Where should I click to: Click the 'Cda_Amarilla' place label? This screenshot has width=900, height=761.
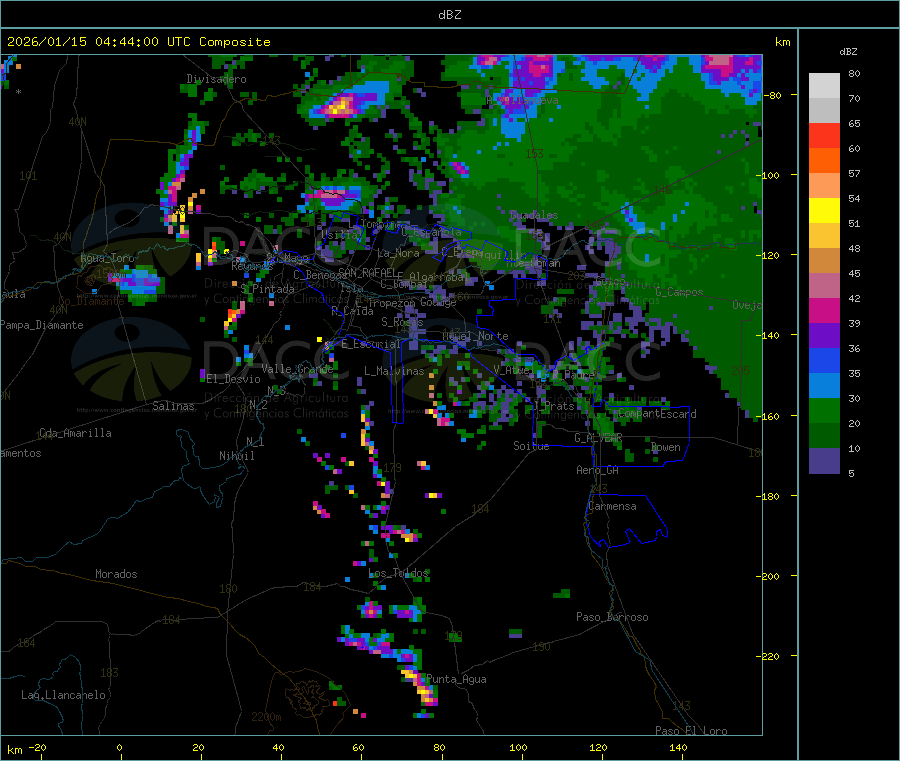[x=75, y=433]
